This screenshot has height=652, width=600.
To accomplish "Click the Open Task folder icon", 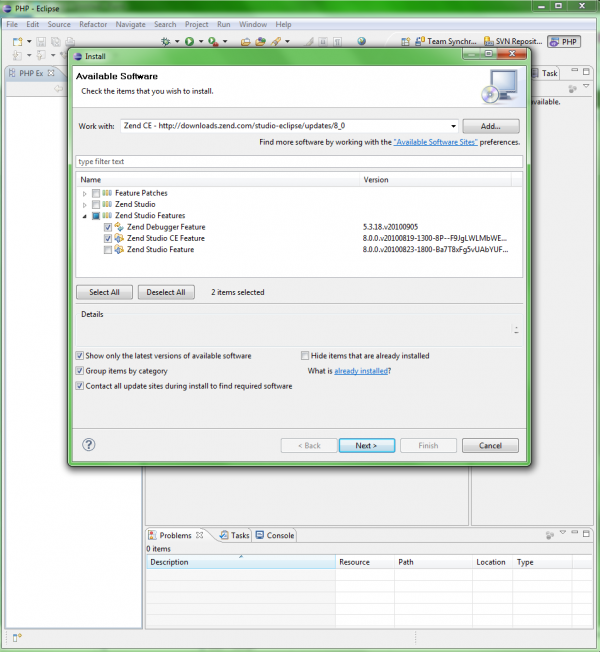I will pos(260,41).
